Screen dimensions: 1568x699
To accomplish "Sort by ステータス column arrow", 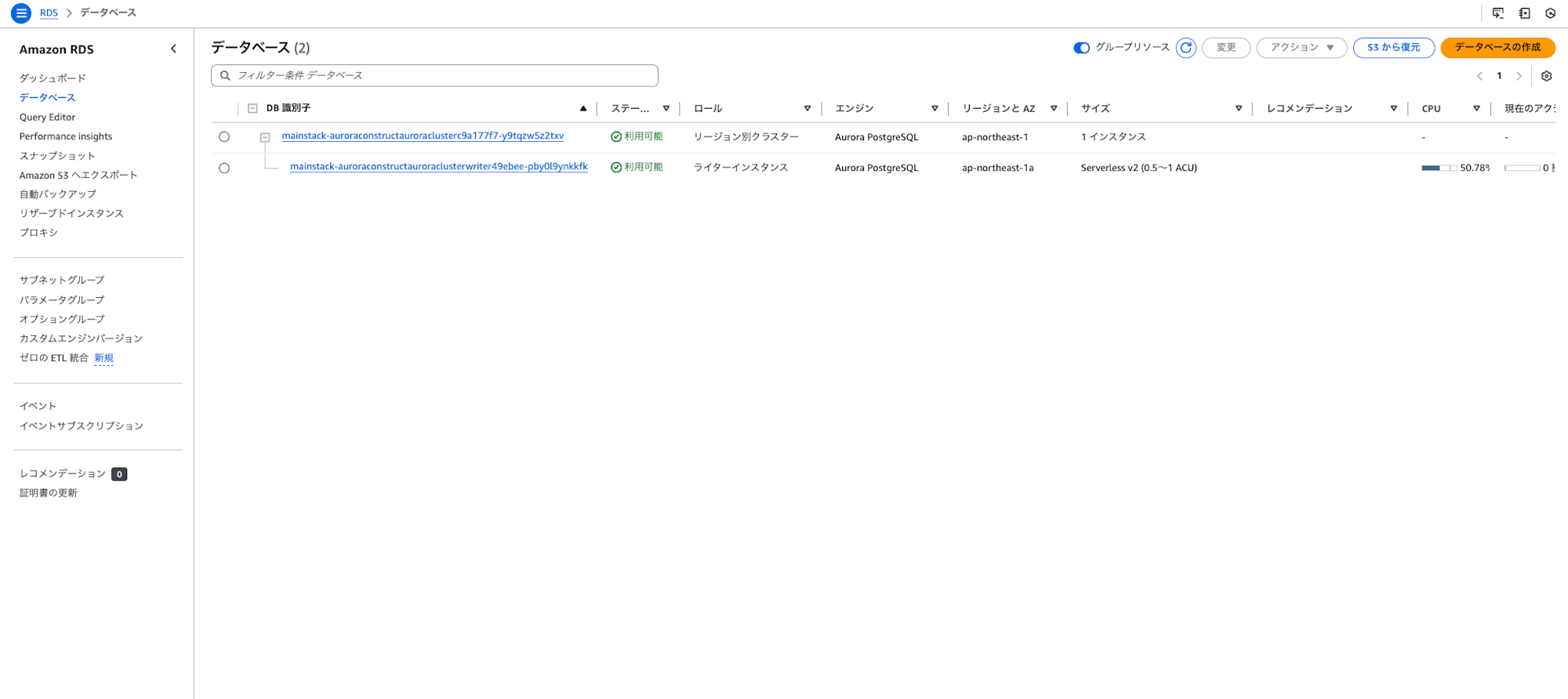I will pos(666,108).
